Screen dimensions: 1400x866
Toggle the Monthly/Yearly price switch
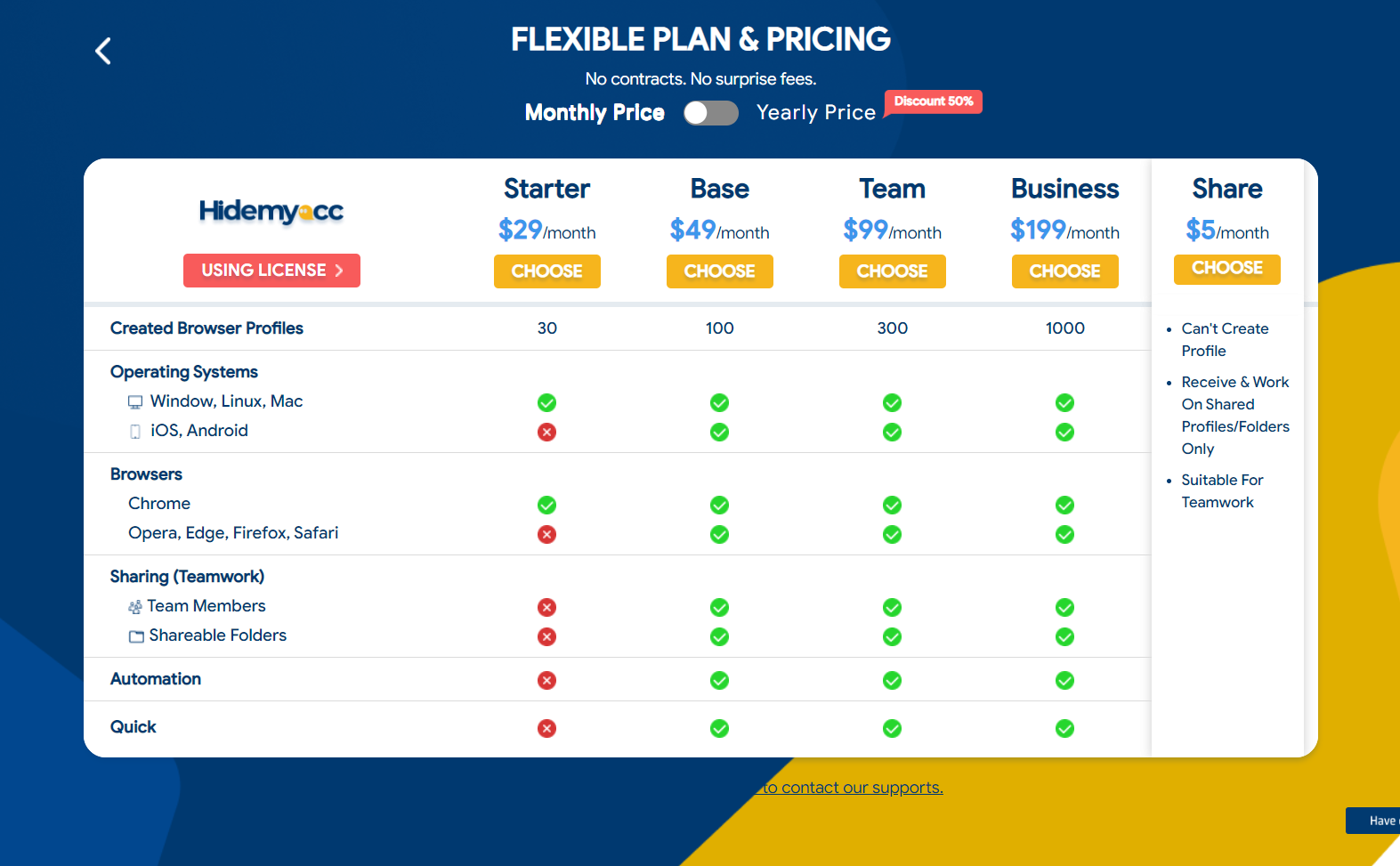(x=710, y=113)
